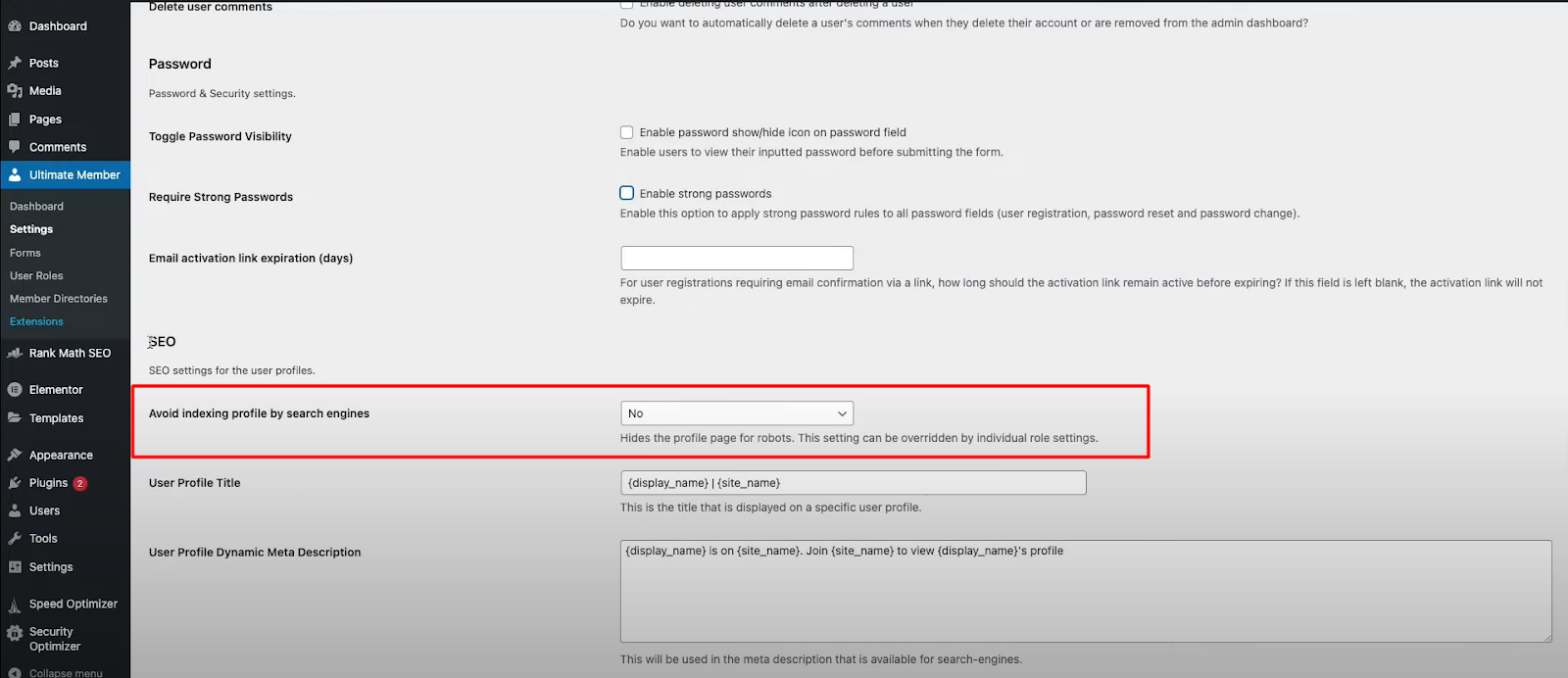Click the Plugins plug icon
This screenshot has height=678, width=1568.
pyautogui.click(x=15, y=483)
